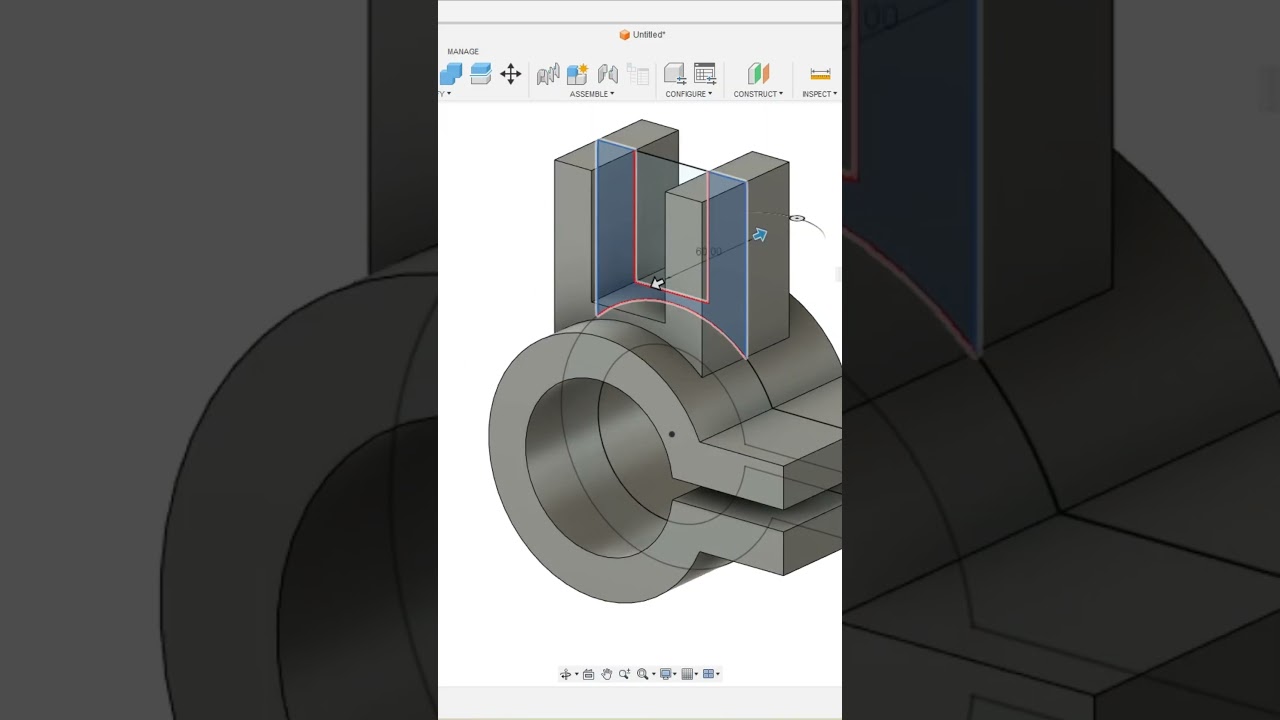Expand the ASSEMBLE dropdown menu

pyautogui.click(x=592, y=94)
